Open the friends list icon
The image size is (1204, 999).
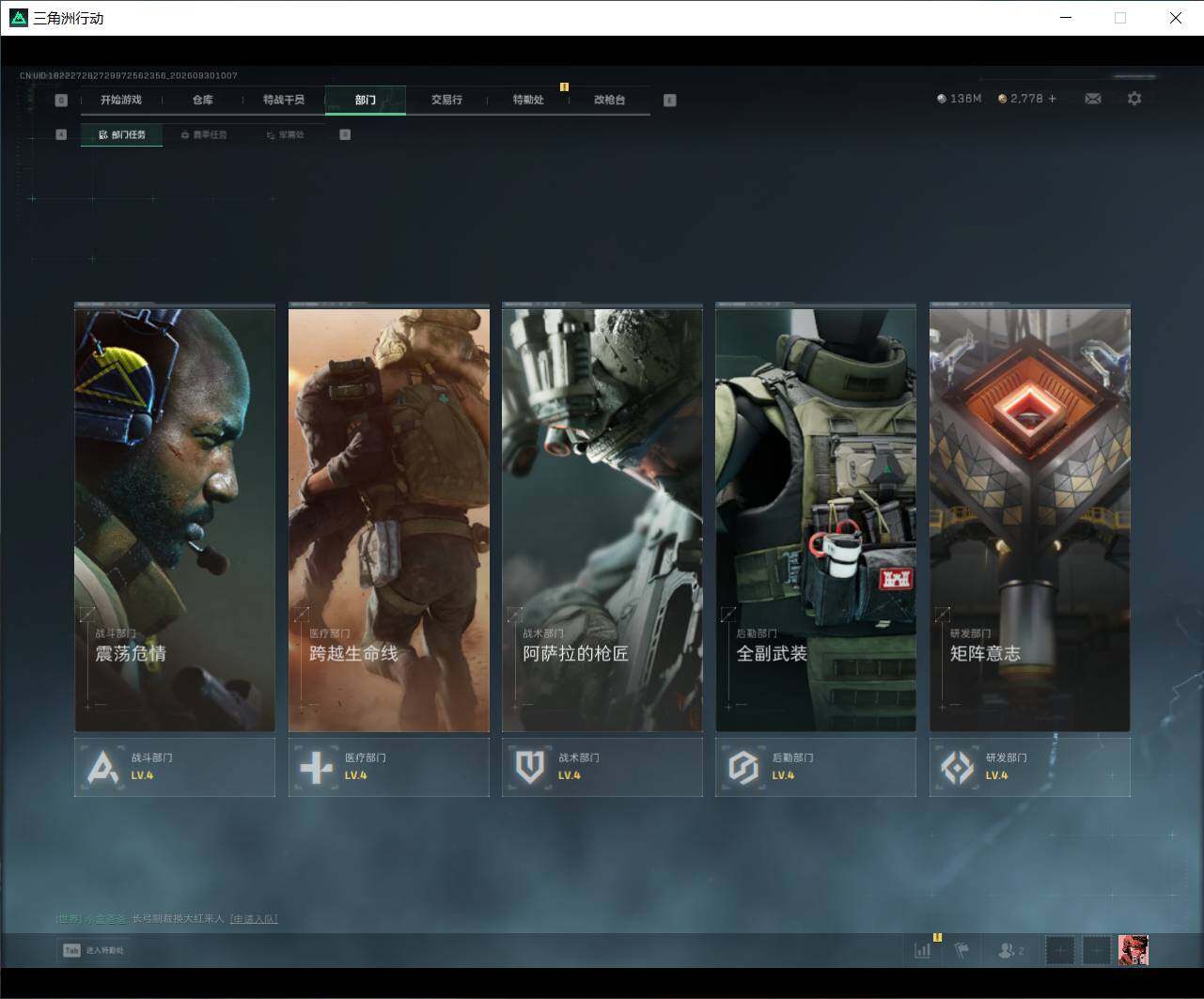pos(1010,951)
